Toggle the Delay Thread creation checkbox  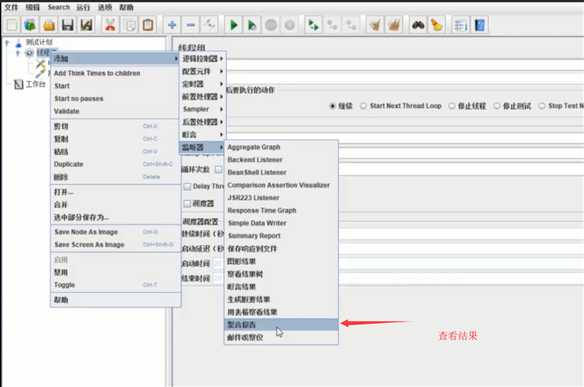(x=187, y=186)
